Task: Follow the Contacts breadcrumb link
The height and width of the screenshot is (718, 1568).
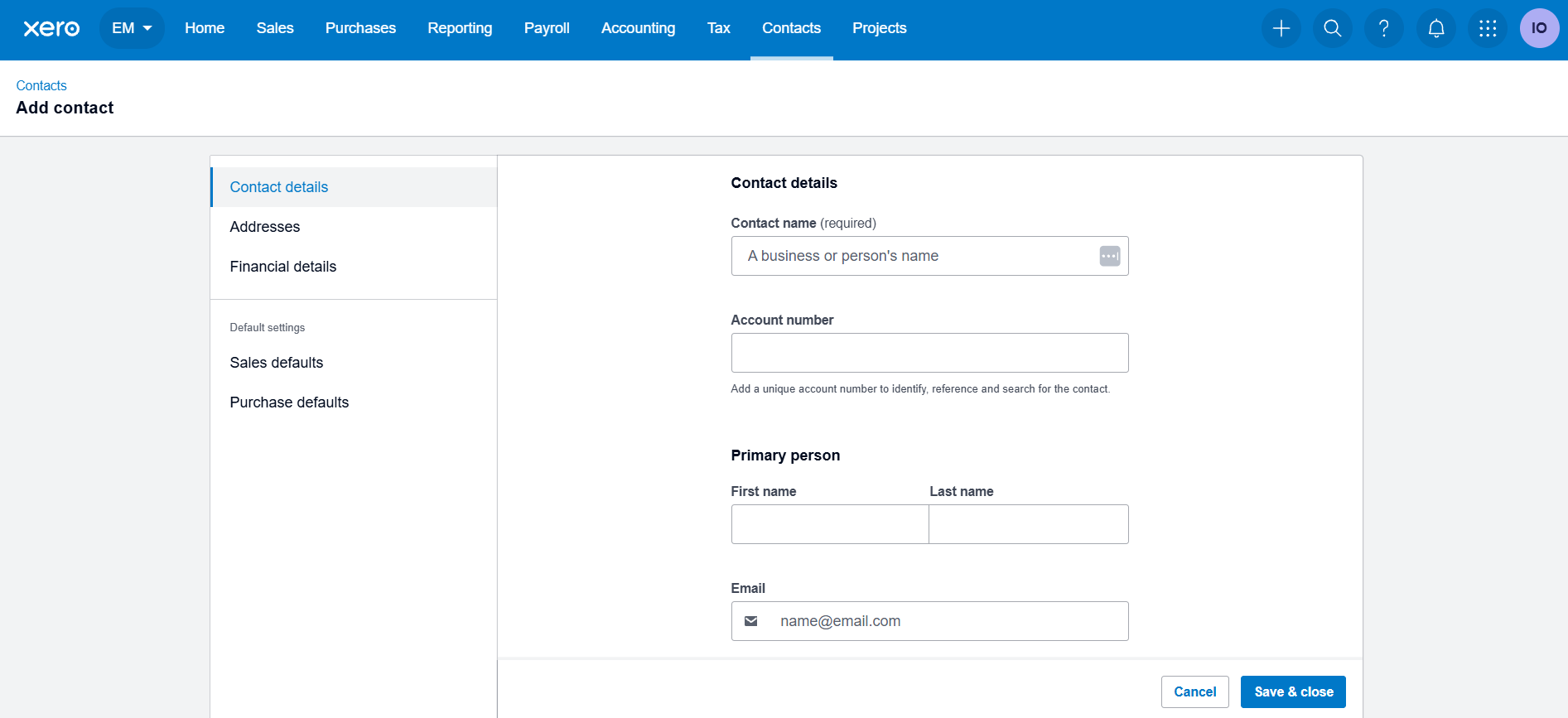Action: pos(41,85)
